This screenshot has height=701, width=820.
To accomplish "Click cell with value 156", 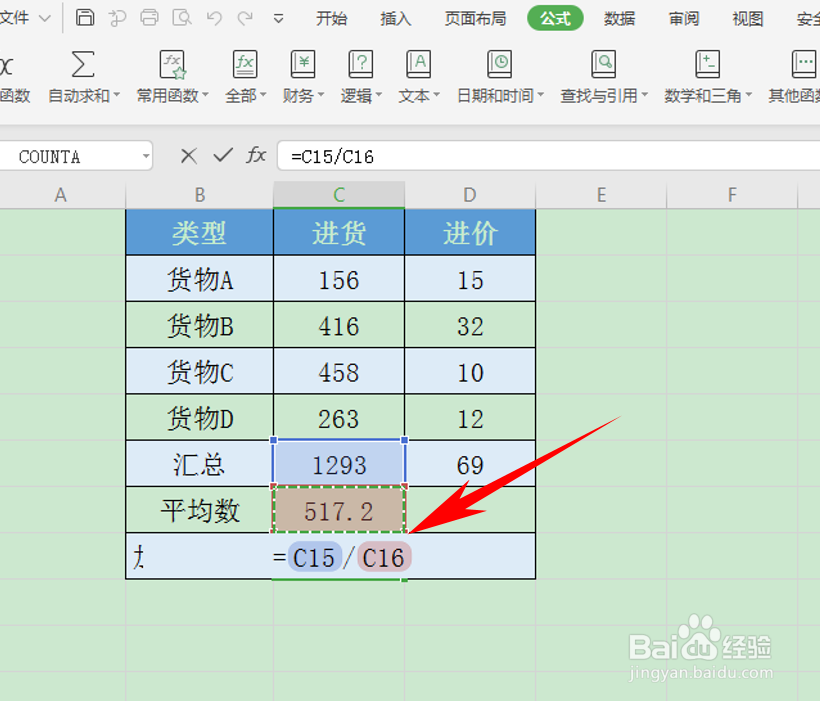I will [339, 279].
